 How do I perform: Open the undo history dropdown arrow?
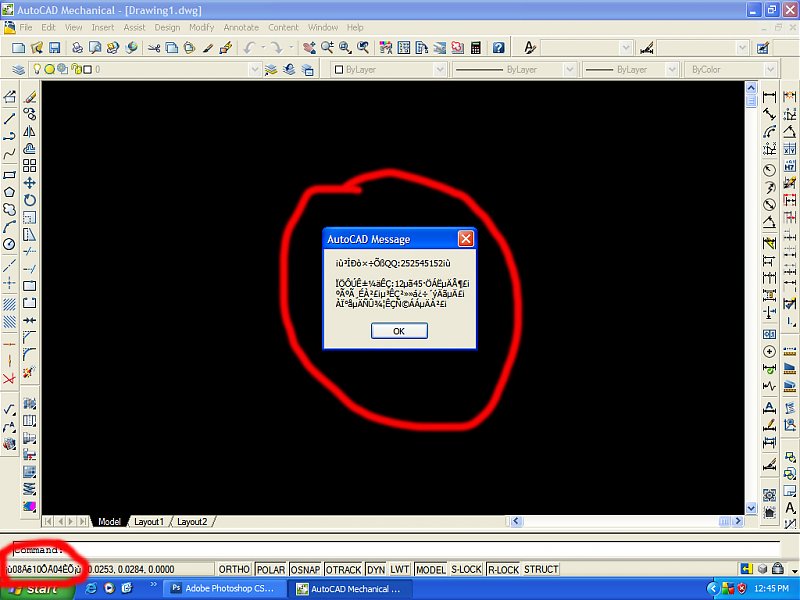[263, 48]
